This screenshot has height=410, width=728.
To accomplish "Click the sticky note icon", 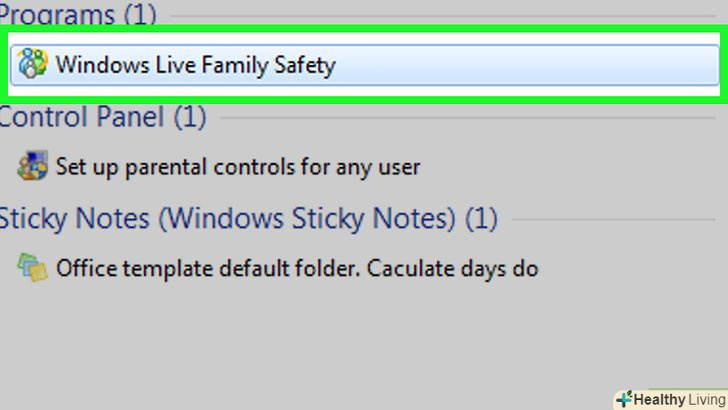I will tap(33, 267).
